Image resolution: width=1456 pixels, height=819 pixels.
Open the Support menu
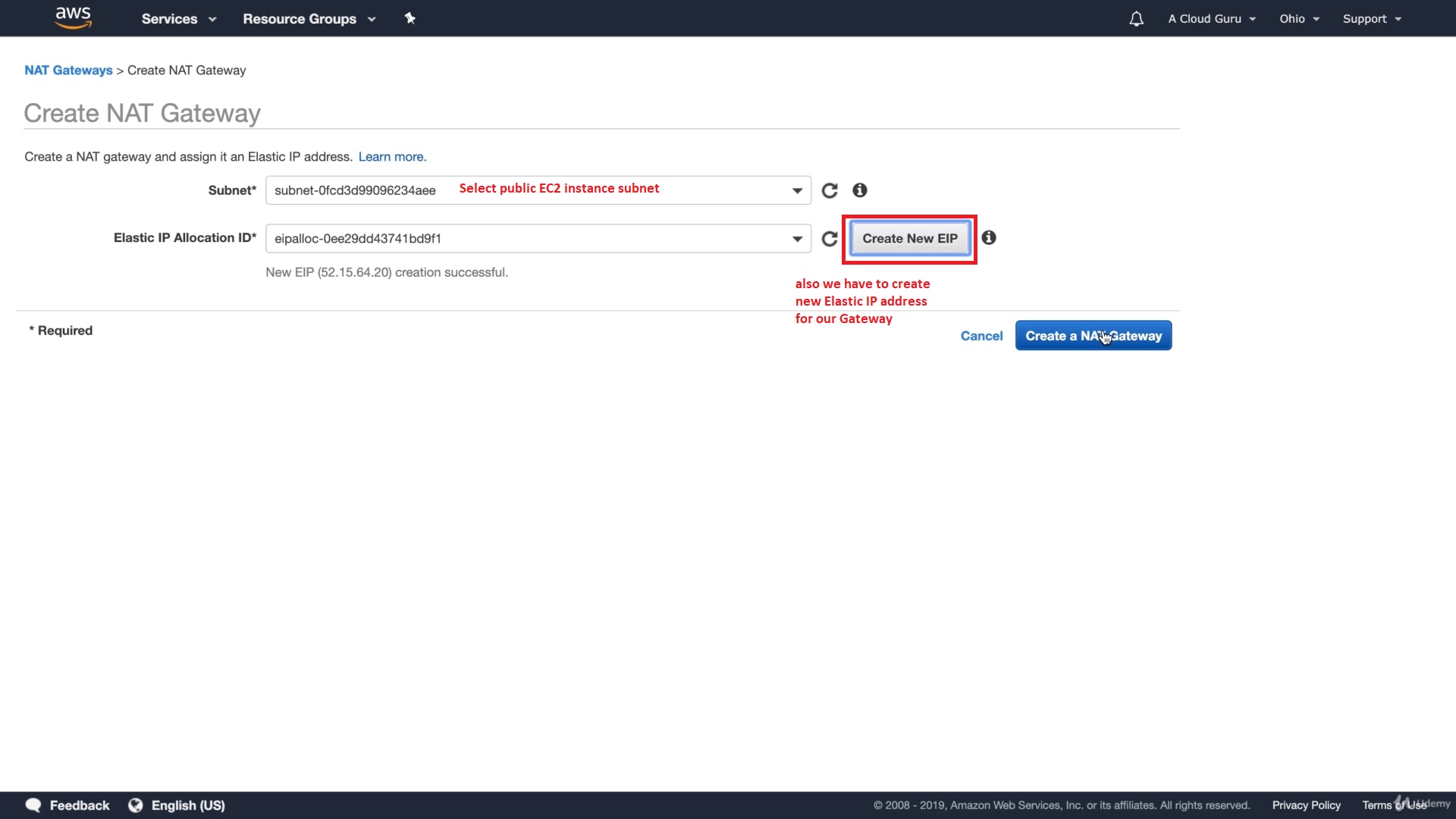click(x=1372, y=19)
